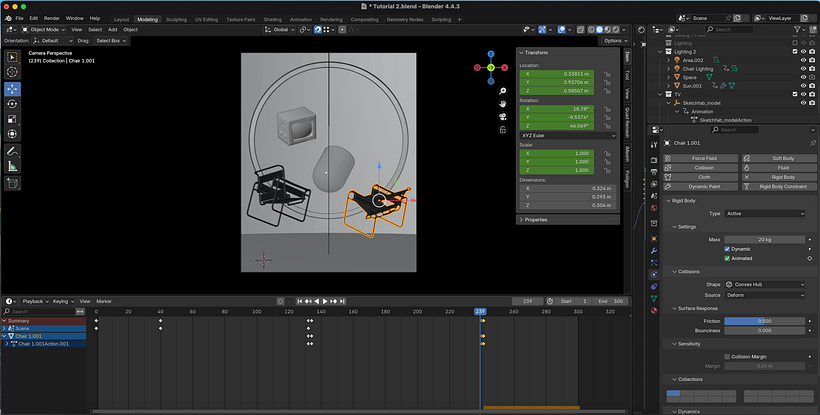
Task: Switch to the Shading workspace tab
Action: click(272, 19)
